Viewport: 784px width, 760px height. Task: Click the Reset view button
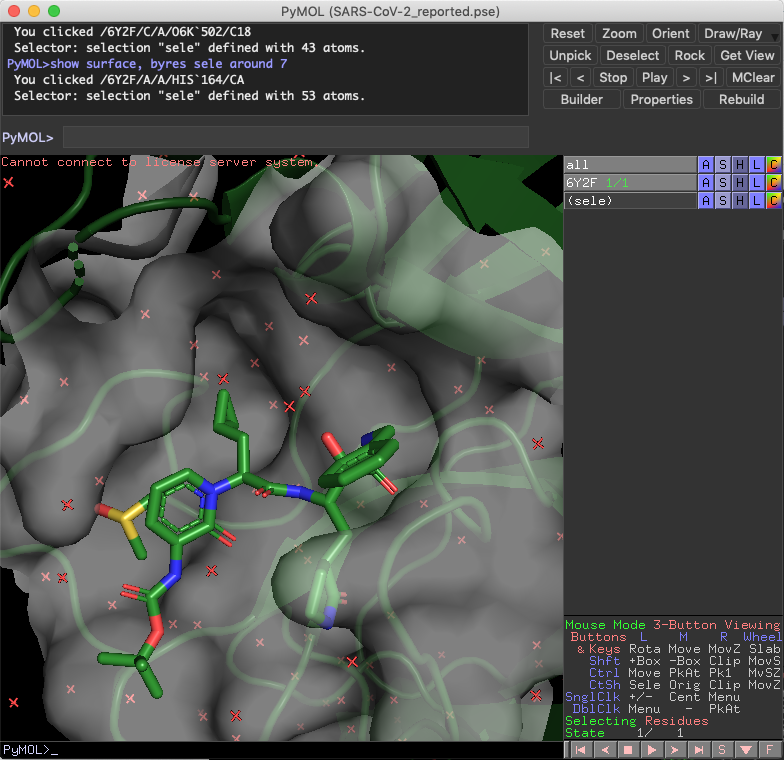[x=568, y=34]
